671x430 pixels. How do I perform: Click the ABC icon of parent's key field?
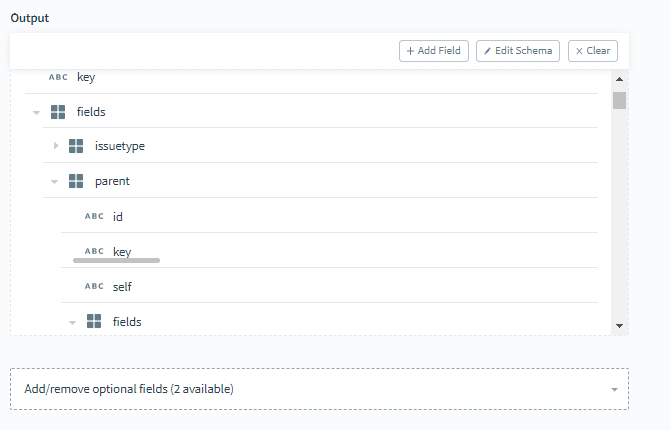tap(94, 251)
